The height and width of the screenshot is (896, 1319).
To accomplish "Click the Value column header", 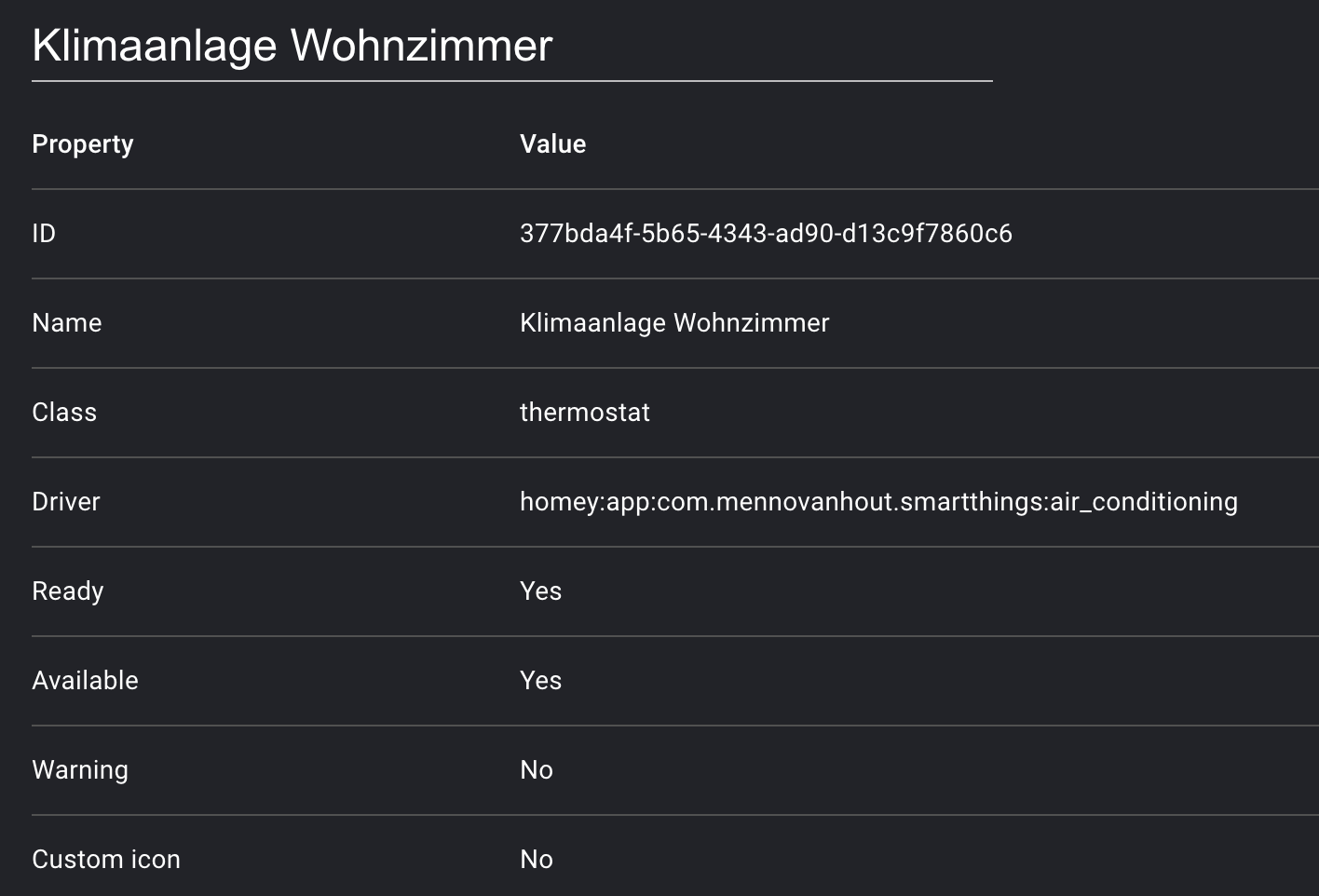I will coord(552,144).
